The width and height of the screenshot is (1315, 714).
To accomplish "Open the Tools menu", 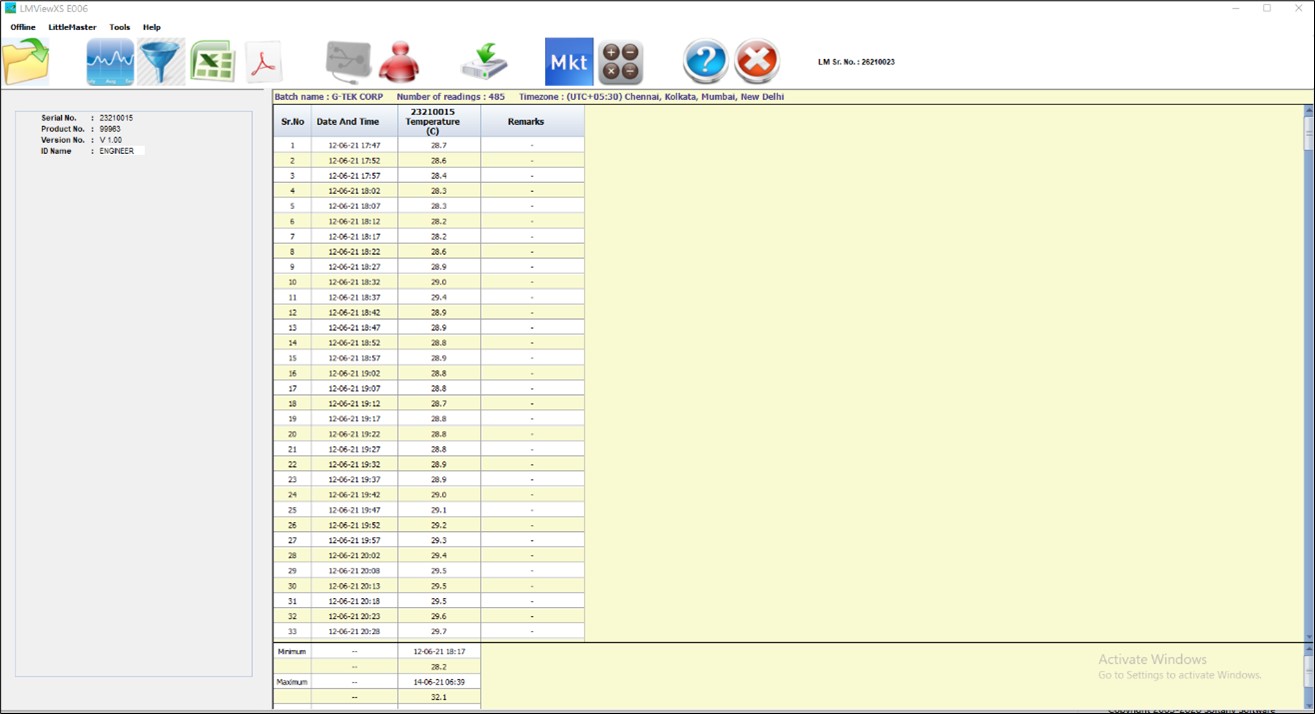I will (119, 27).
